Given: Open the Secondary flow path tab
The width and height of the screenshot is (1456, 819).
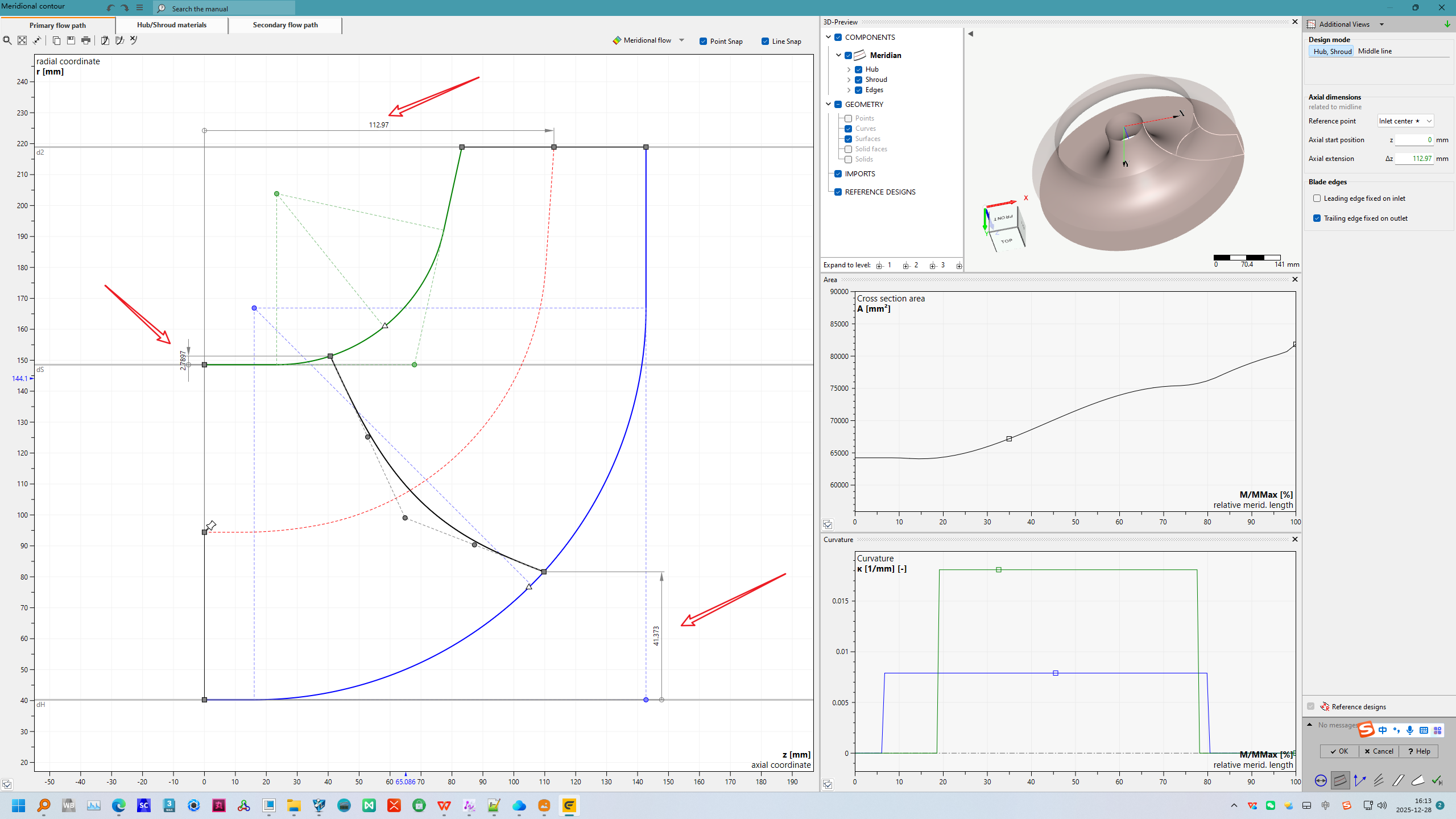Looking at the screenshot, I should 285,25.
